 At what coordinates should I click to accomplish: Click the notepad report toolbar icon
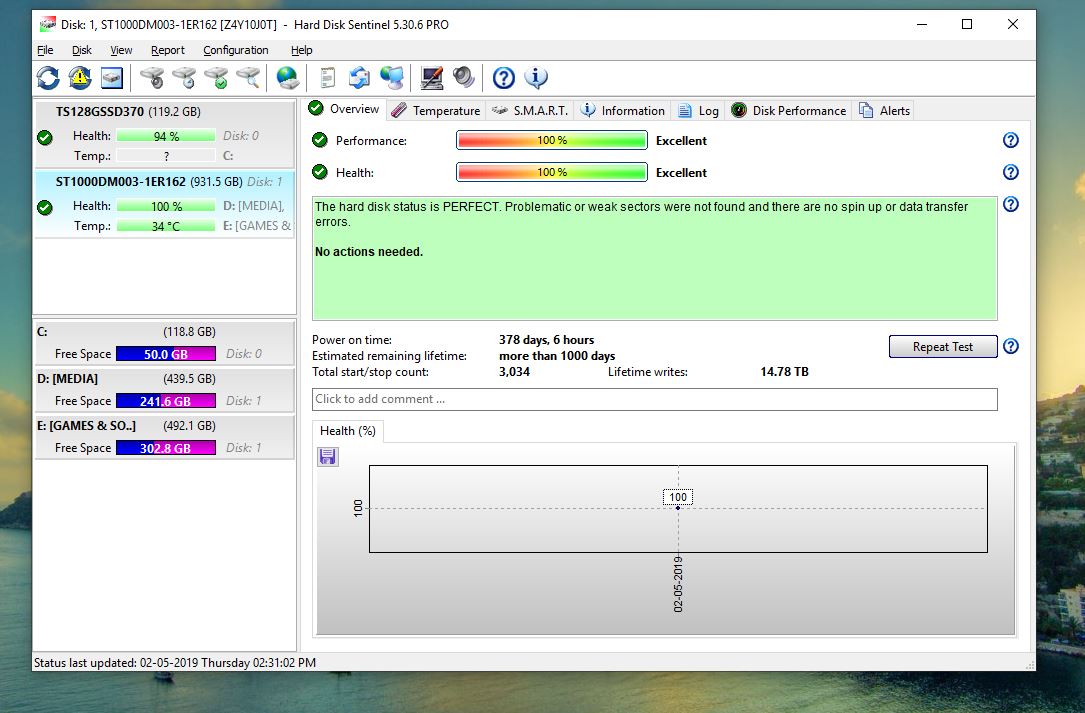(327, 77)
